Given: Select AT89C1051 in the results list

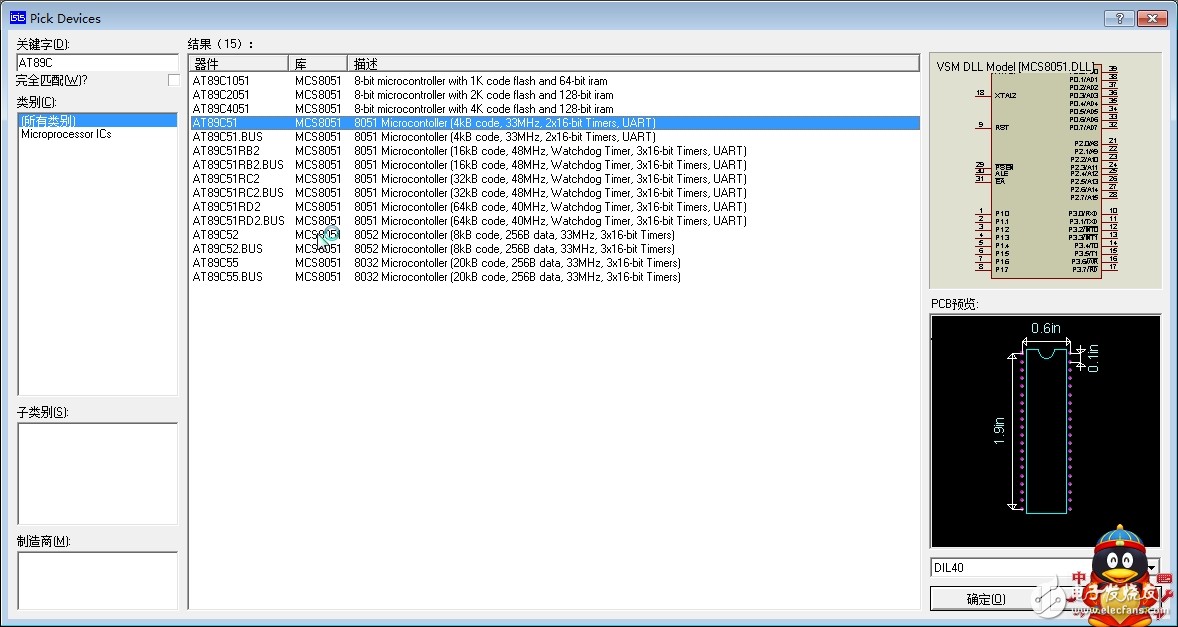Looking at the screenshot, I should 554,81.
